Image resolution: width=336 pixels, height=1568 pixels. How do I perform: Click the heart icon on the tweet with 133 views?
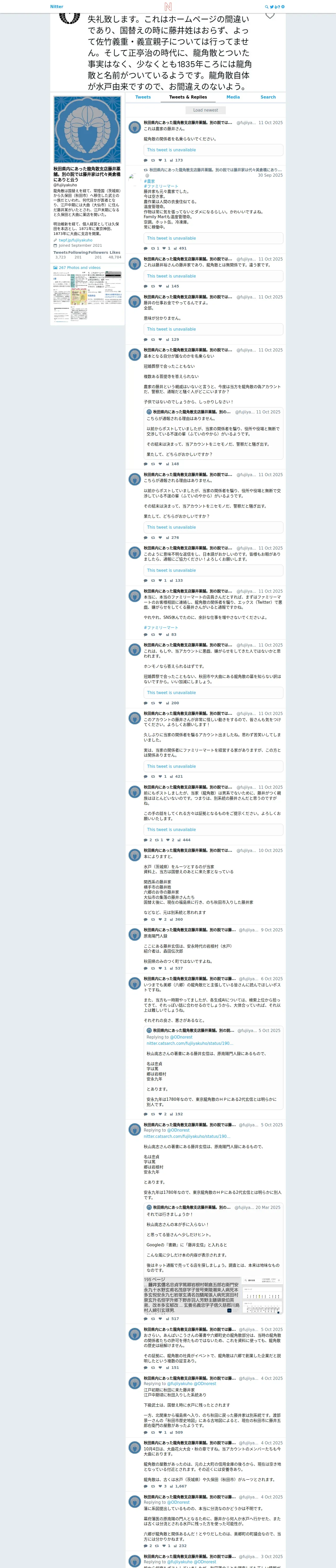click(160, 581)
